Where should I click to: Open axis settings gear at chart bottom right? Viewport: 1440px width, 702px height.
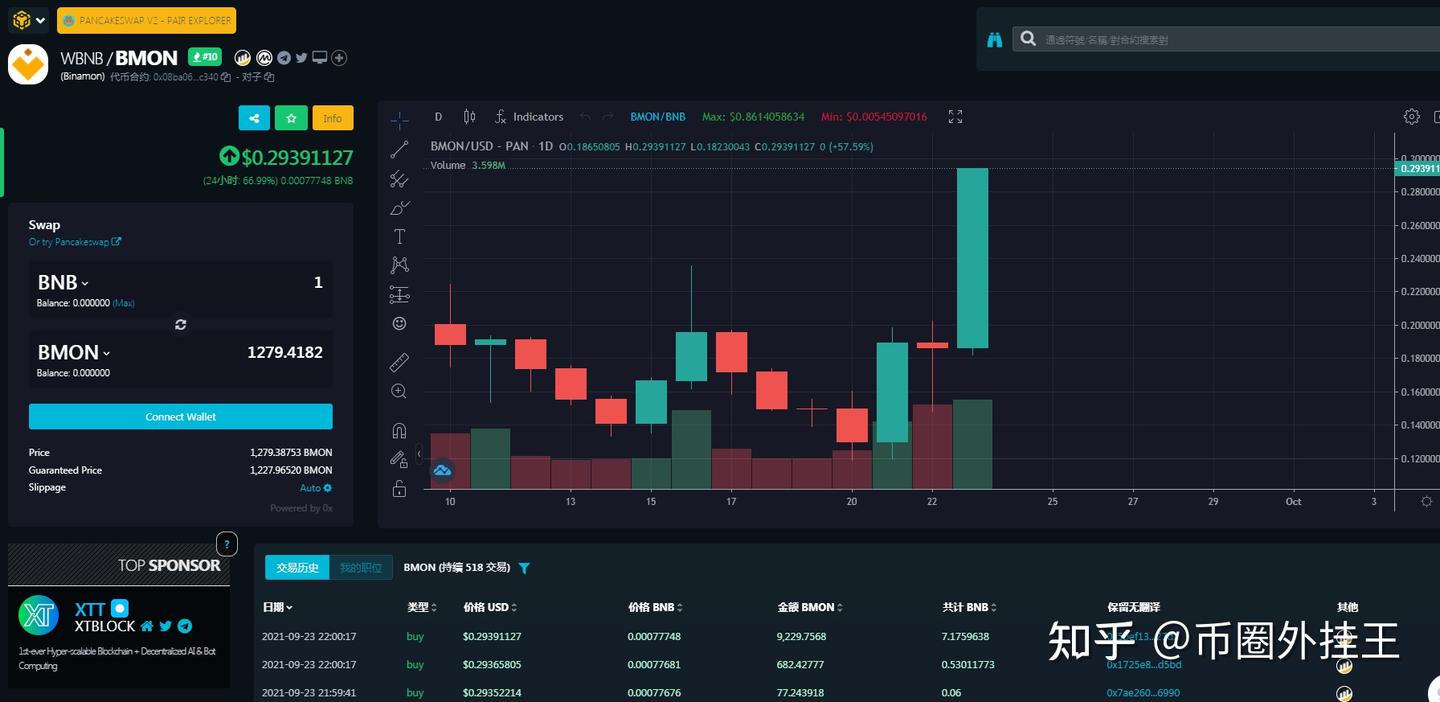click(x=1426, y=501)
